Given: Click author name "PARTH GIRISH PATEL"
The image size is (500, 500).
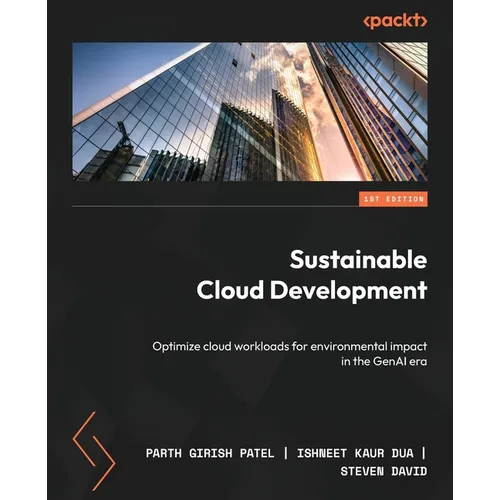Looking at the screenshot, I should [210, 453].
